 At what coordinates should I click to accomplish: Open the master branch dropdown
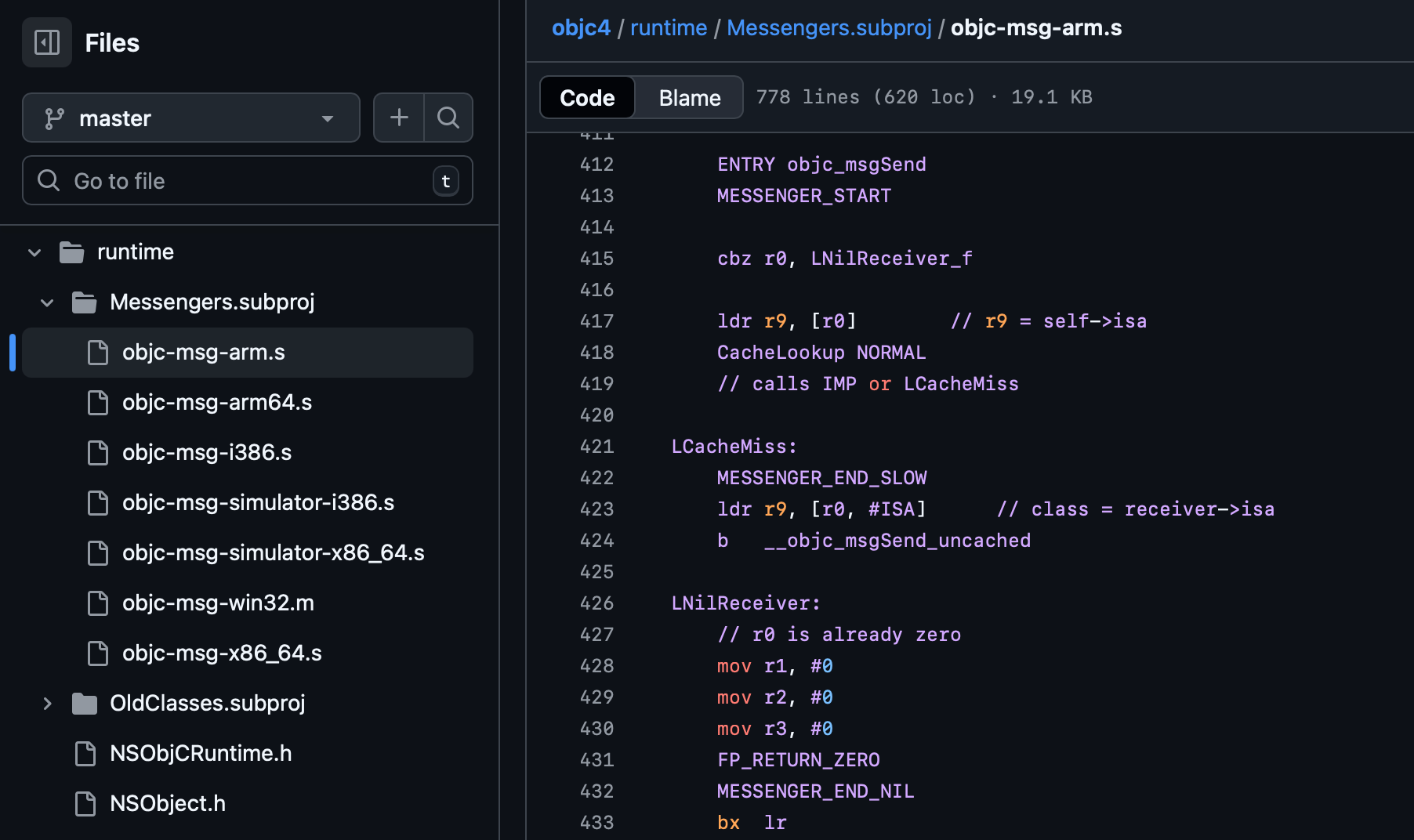pyautogui.click(x=191, y=118)
